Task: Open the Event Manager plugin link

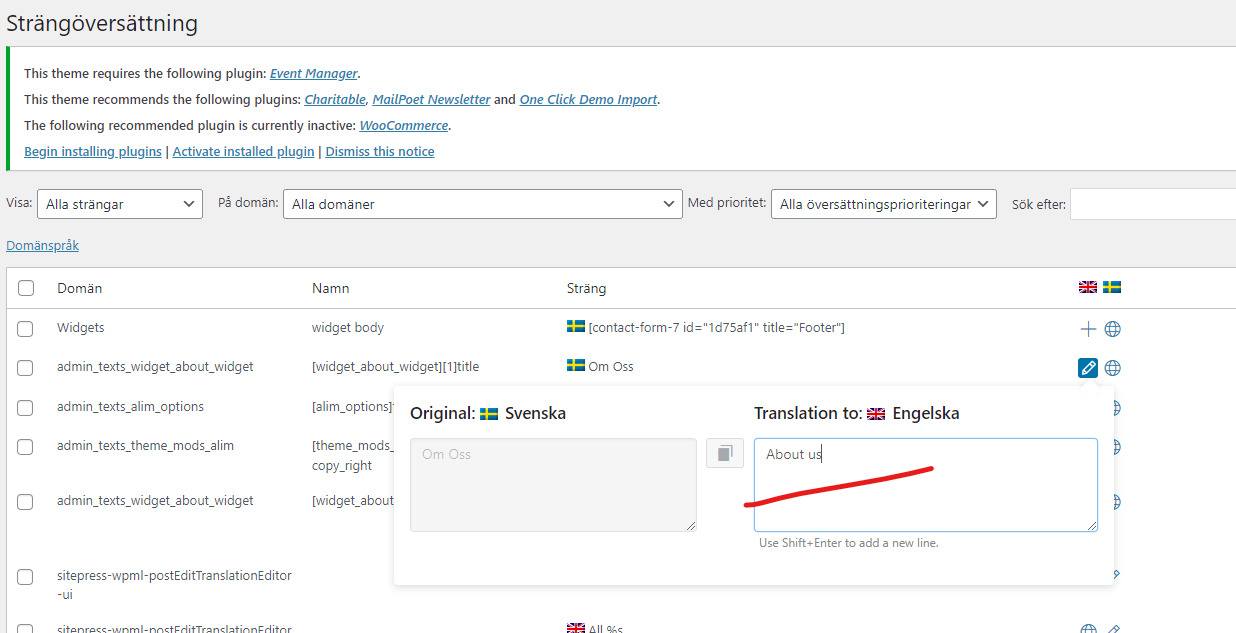Action: coord(314,73)
